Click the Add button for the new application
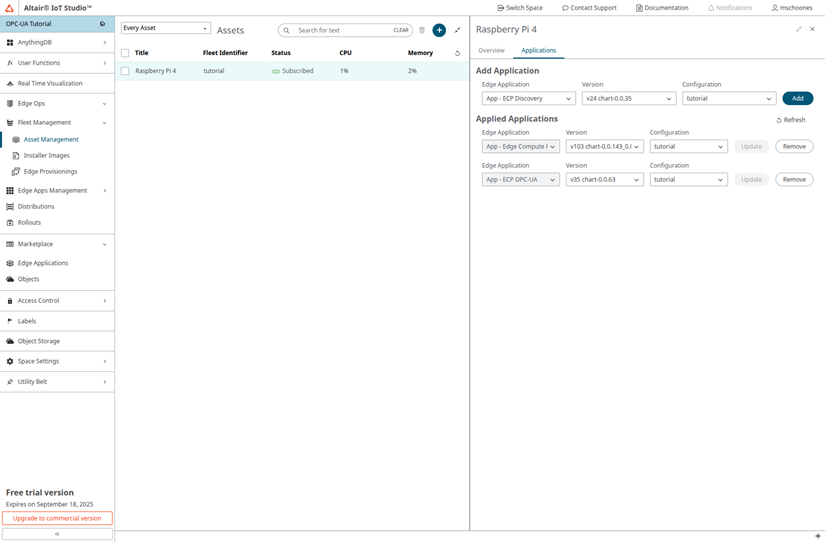825x542 pixels. click(798, 99)
